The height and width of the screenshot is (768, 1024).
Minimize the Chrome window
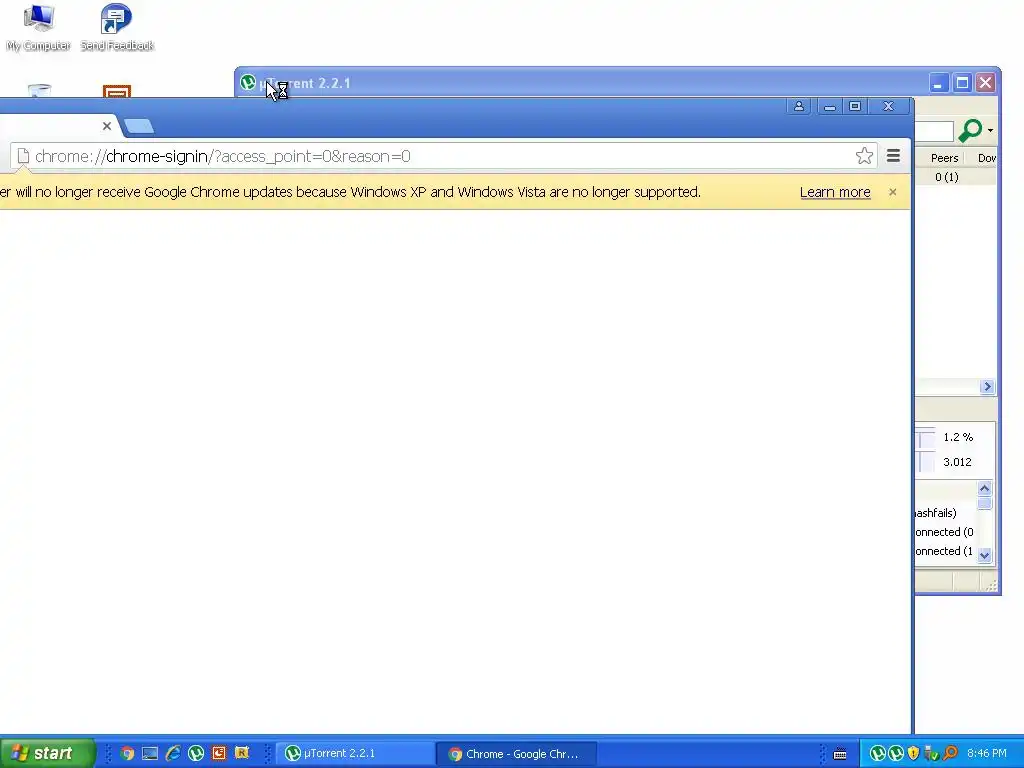pyautogui.click(x=829, y=106)
